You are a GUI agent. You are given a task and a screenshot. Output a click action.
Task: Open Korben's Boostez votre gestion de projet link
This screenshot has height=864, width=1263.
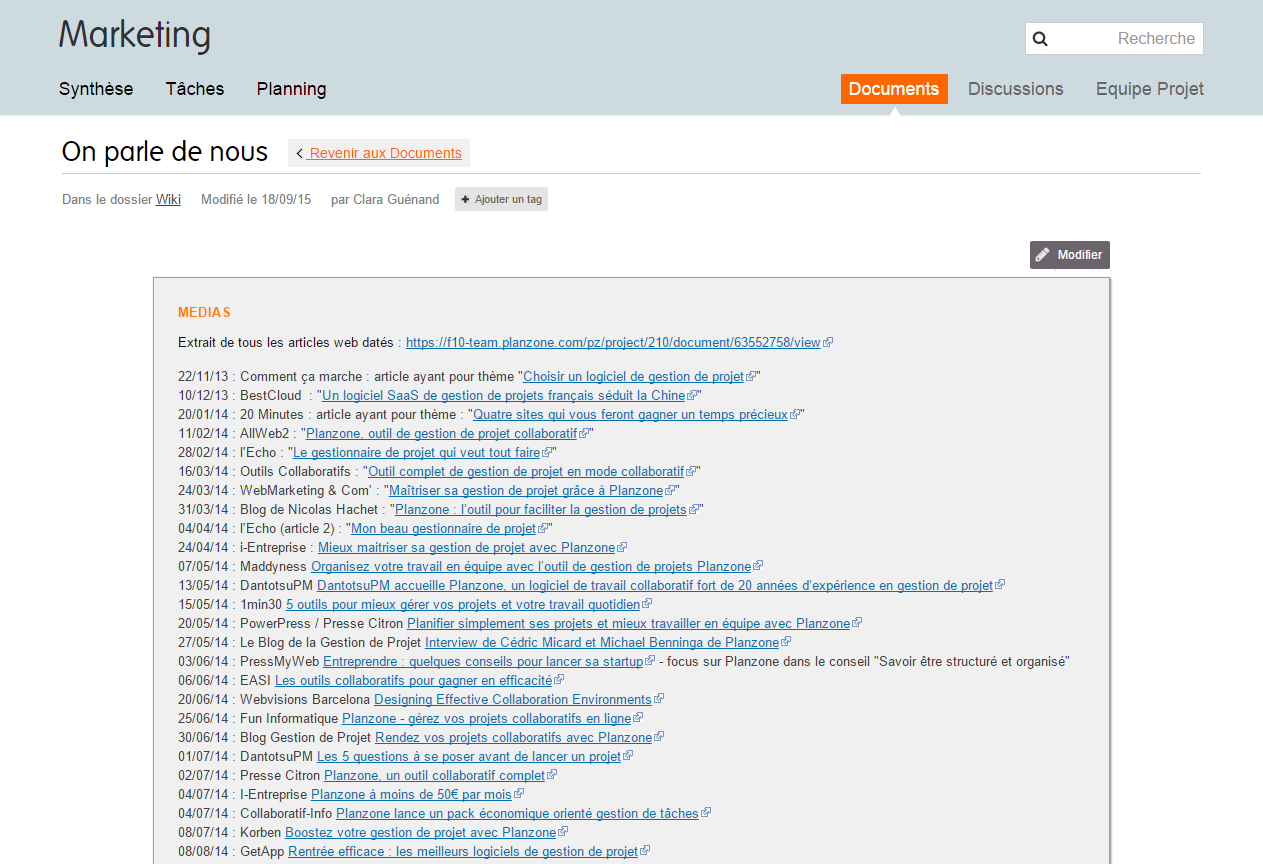click(420, 833)
